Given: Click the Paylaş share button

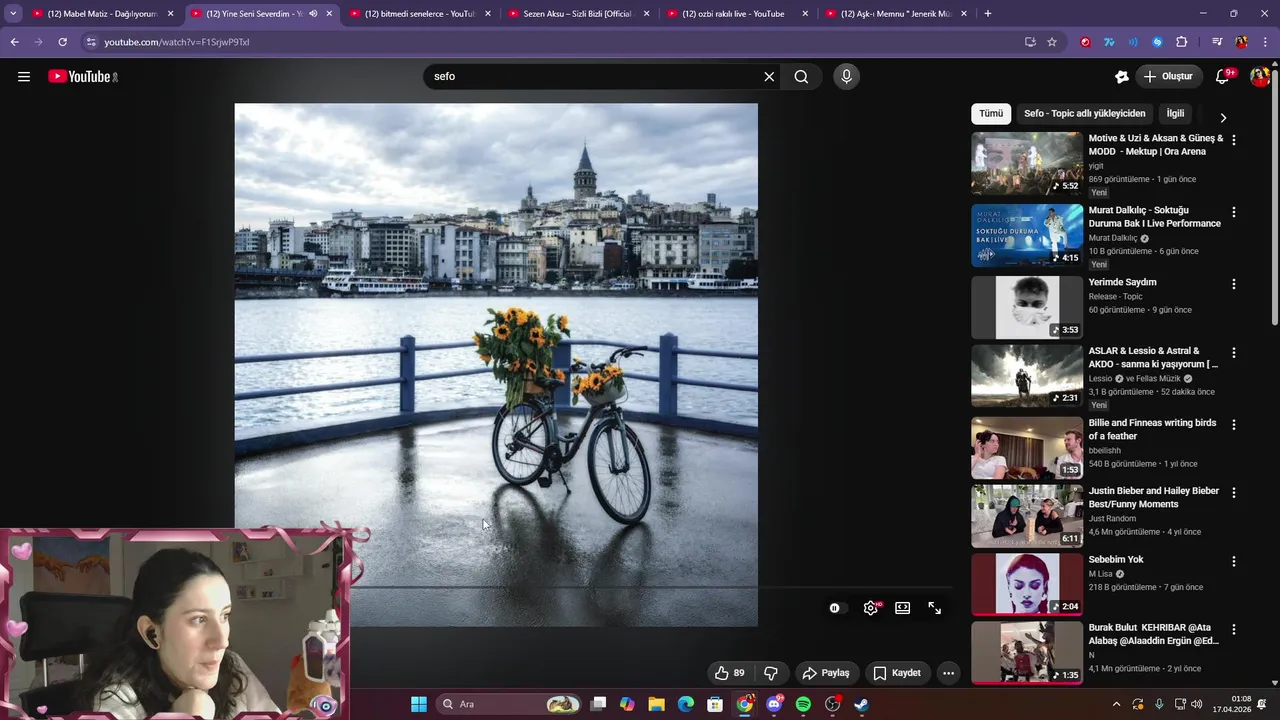Looking at the screenshot, I should click(x=826, y=673).
